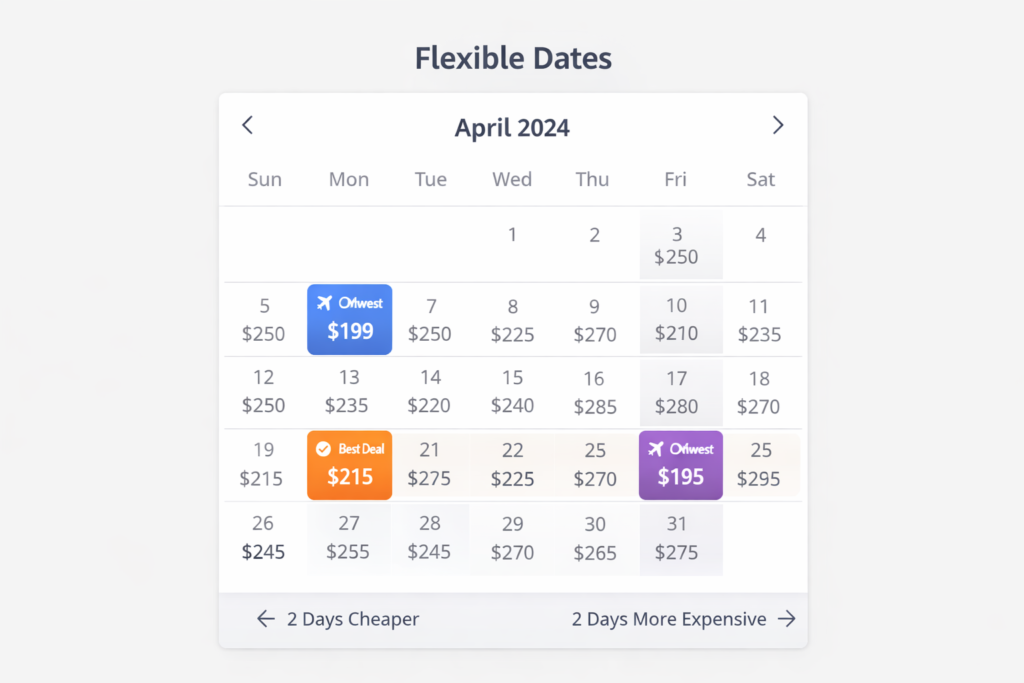Image resolution: width=1024 pixels, height=683 pixels.
Task: Click the April 2024 month title
Action: coord(512,127)
